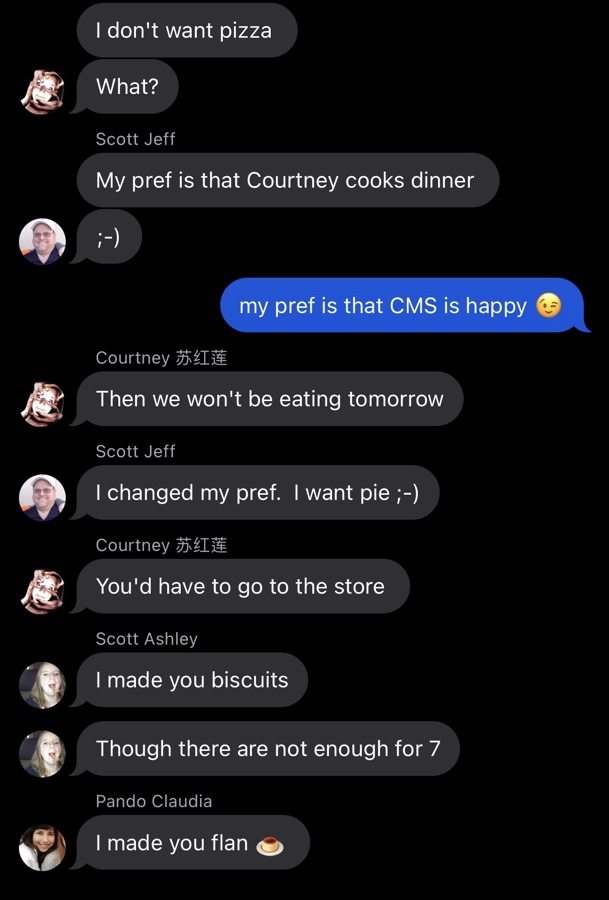The width and height of the screenshot is (609, 900).
Task: Tap Scott Ashley's avatar beside 'not enough for 7'
Action: coord(42,754)
